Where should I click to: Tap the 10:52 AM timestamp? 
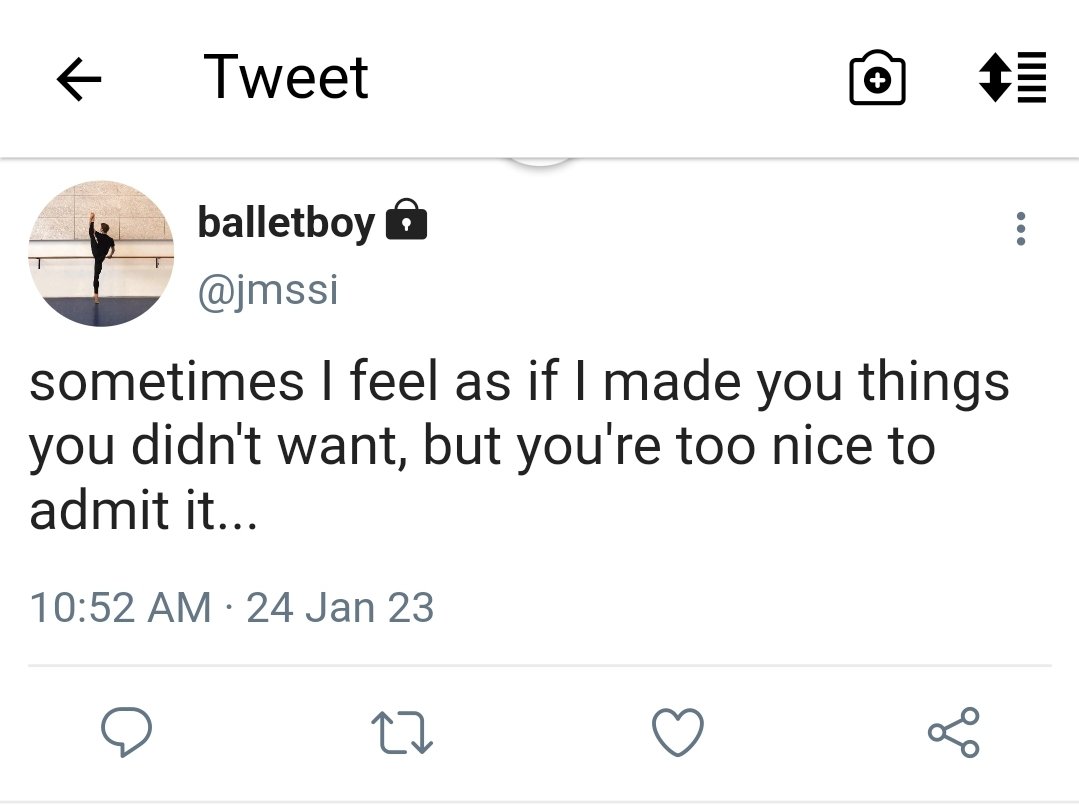point(120,607)
